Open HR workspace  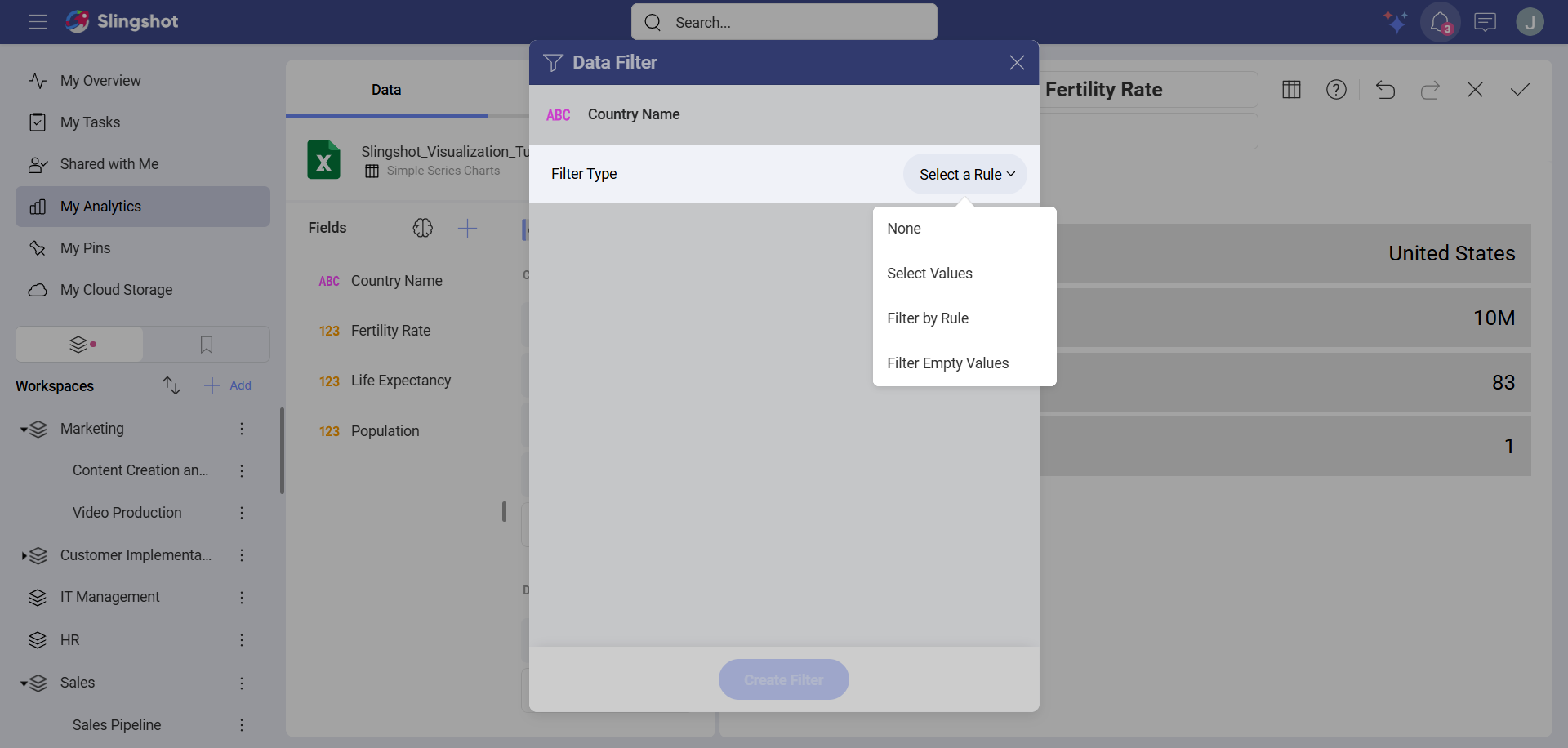click(70, 640)
